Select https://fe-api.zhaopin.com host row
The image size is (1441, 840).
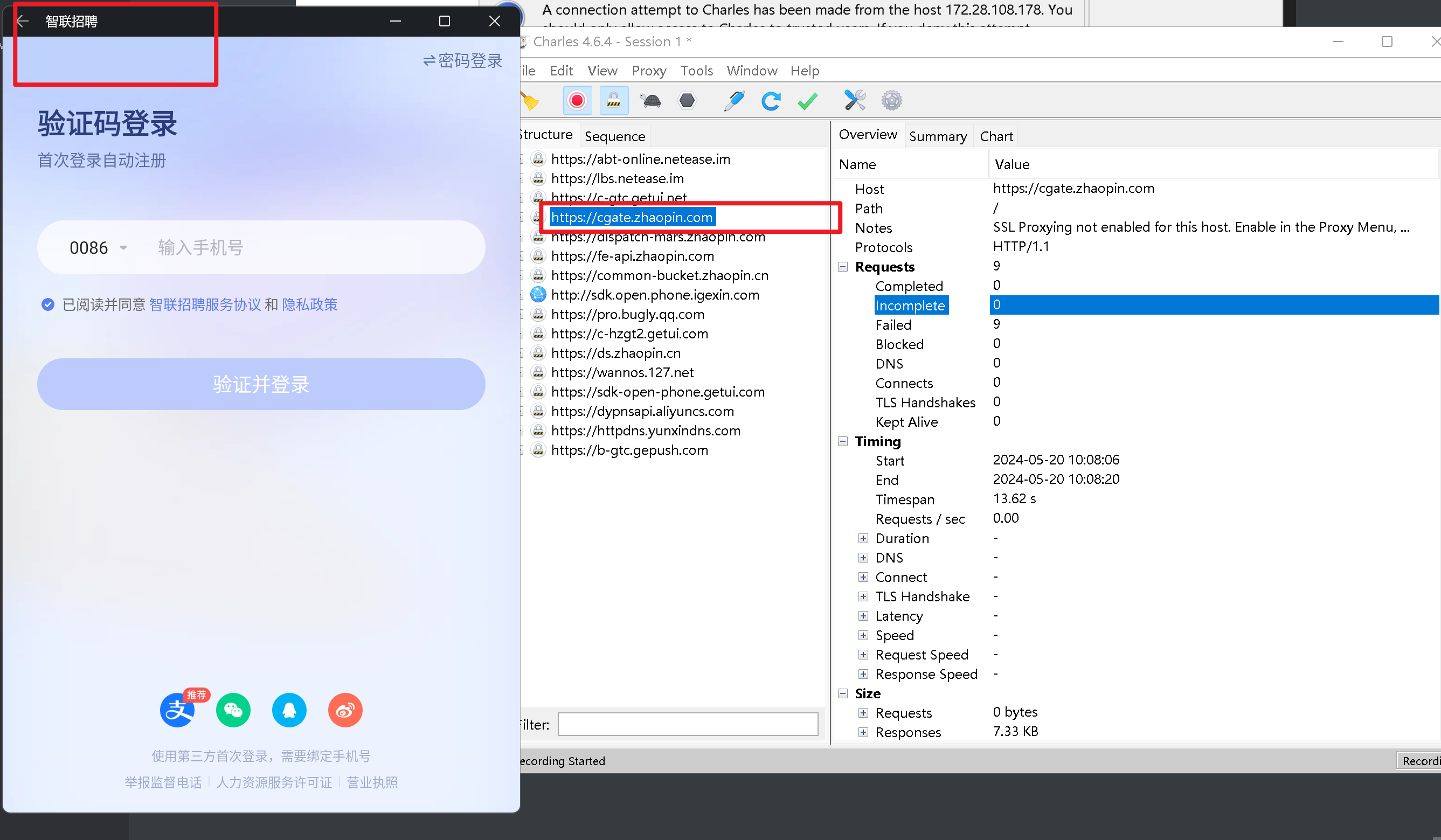[x=632, y=255]
